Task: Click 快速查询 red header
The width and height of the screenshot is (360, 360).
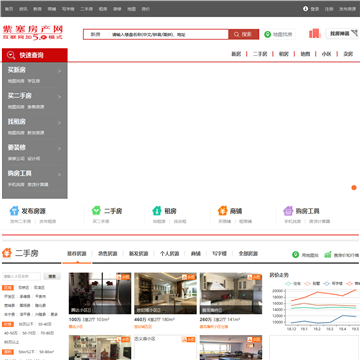Action: pos(35,55)
